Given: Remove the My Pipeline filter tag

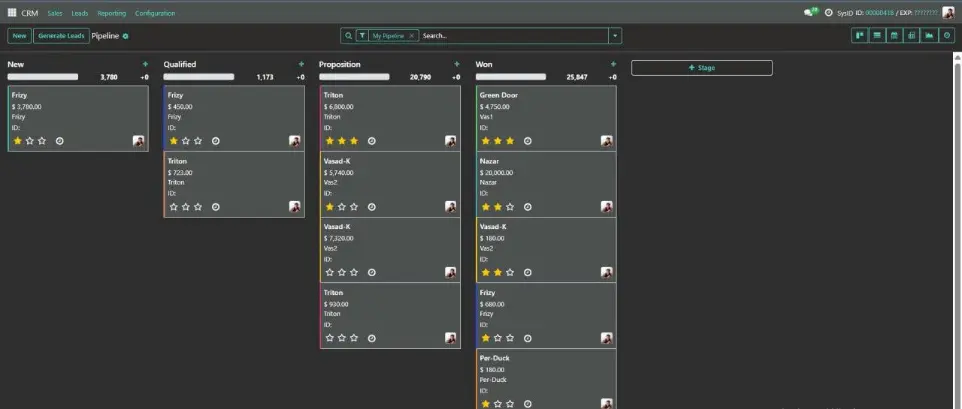Looking at the screenshot, I should click(411, 35).
